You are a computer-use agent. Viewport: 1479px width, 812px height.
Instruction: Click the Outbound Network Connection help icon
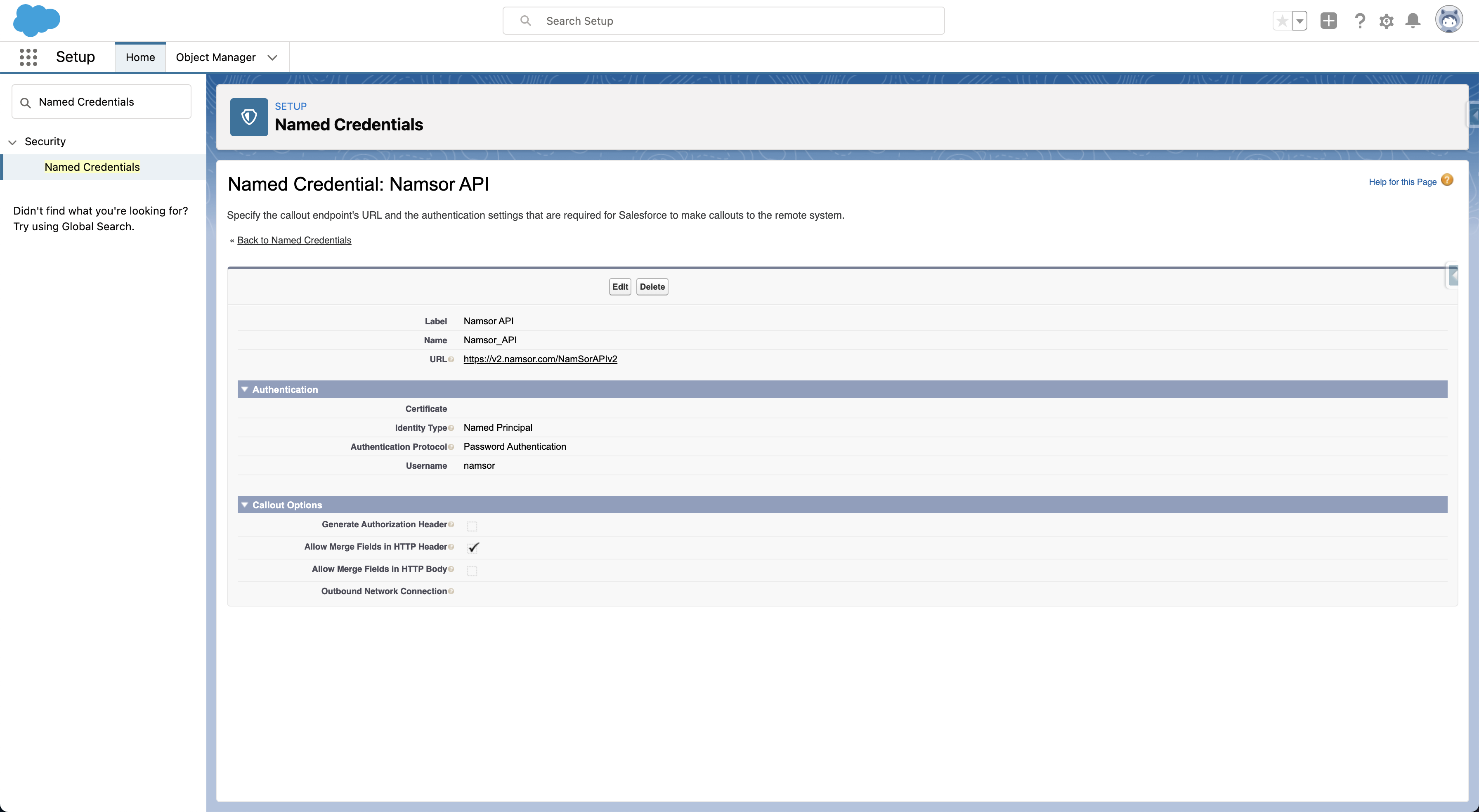pyautogui.click(x=451, y=592)
